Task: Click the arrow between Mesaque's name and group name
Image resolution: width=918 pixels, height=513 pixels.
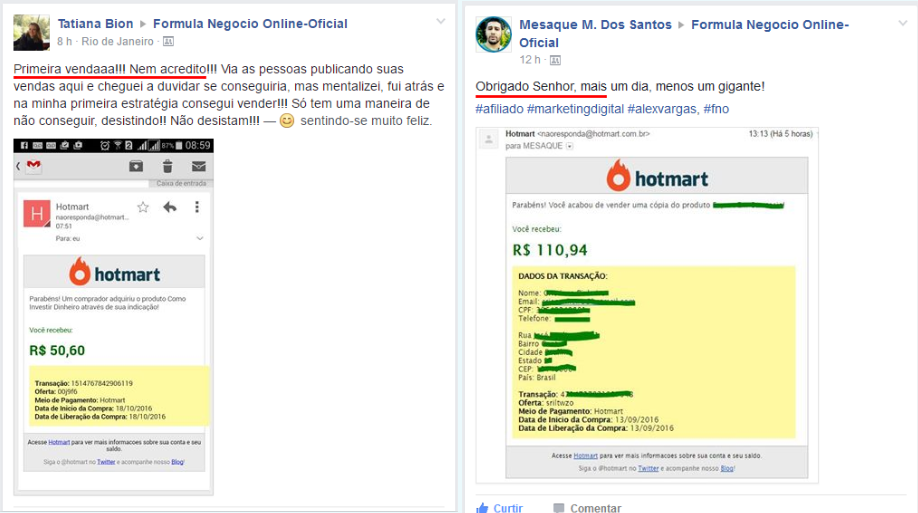Action: point(681,25)
